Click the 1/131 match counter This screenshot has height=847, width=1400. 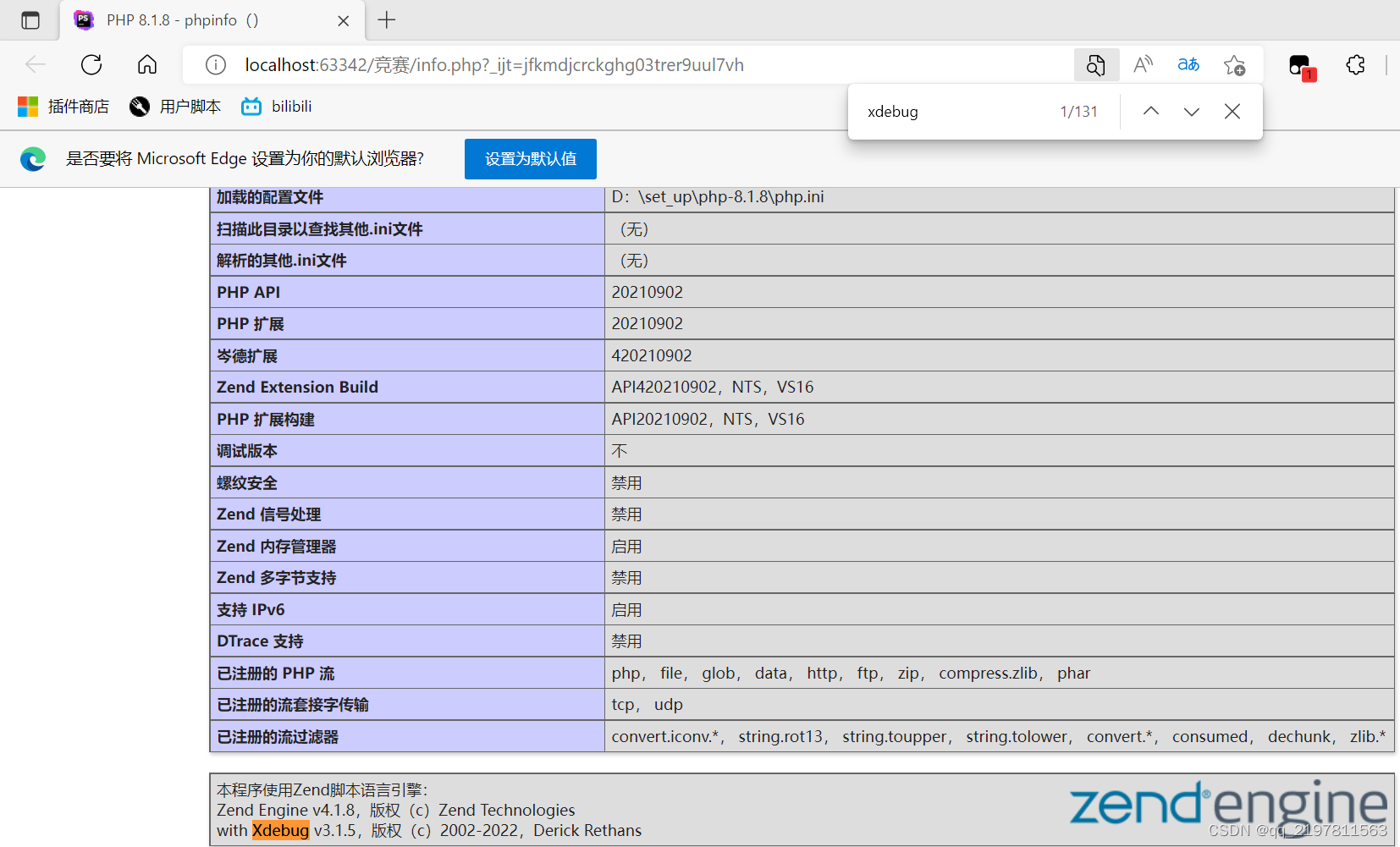(1078, 112)
